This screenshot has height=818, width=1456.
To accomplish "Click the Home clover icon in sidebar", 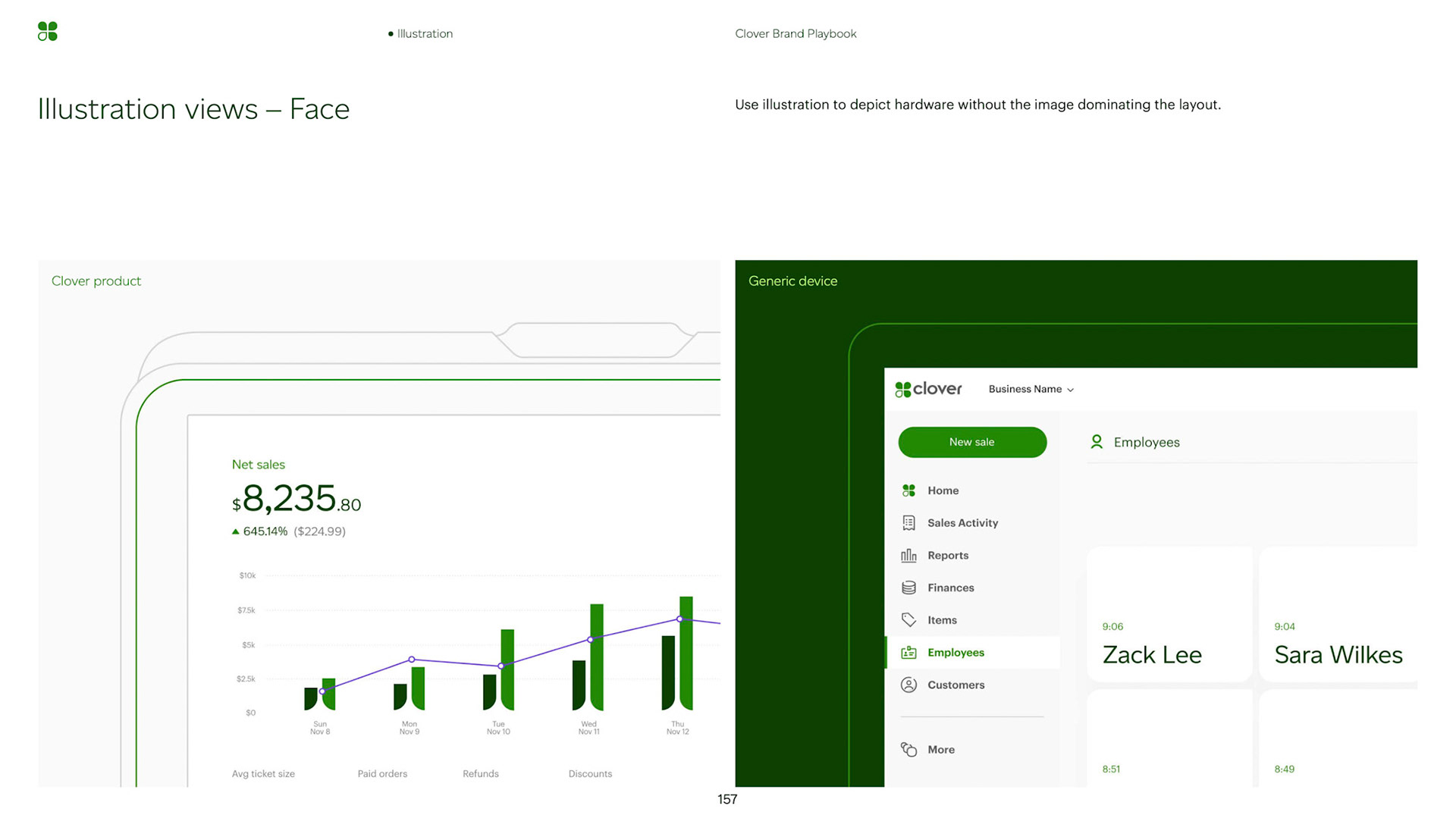I will point(908,490).
